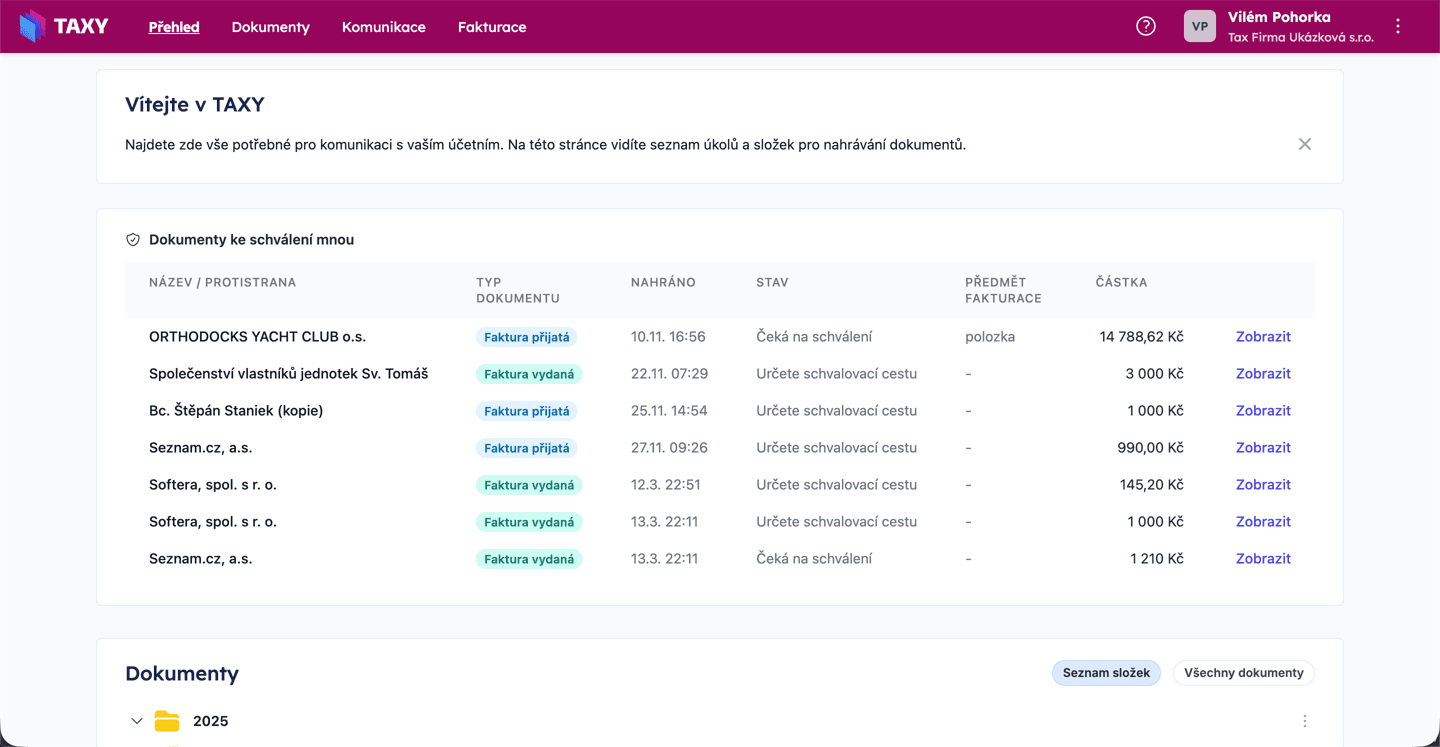Image resolution: width=1440 pixels, height=747 pixels.
Task: Switch to Všechny dokumenty view
Action: coord(1243,673)
